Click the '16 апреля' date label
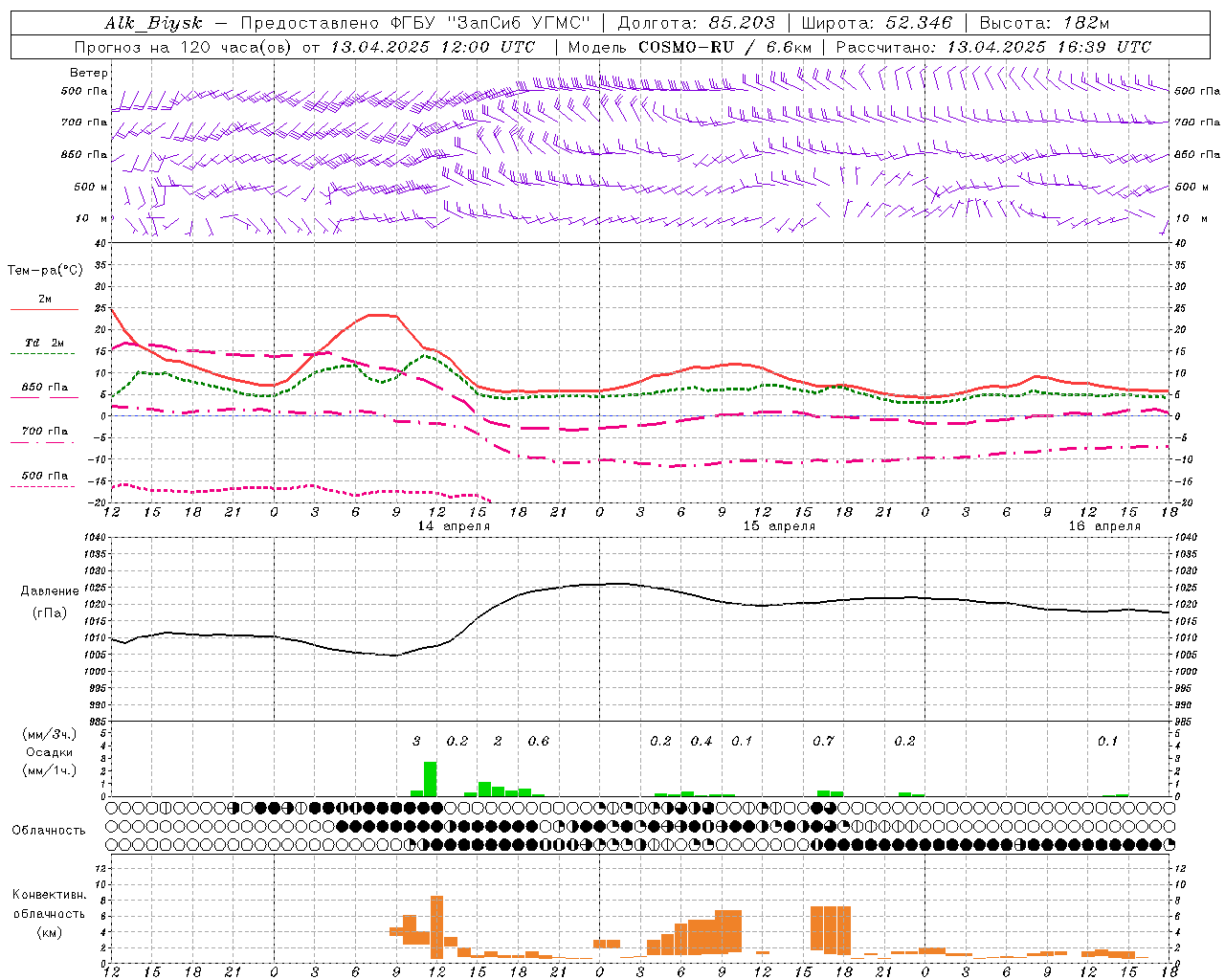 coord(1104,526)
